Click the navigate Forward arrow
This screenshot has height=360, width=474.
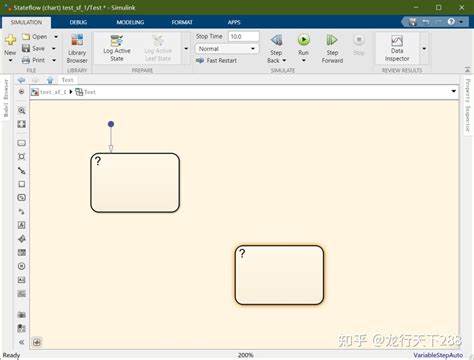click(x=35, y=80)
